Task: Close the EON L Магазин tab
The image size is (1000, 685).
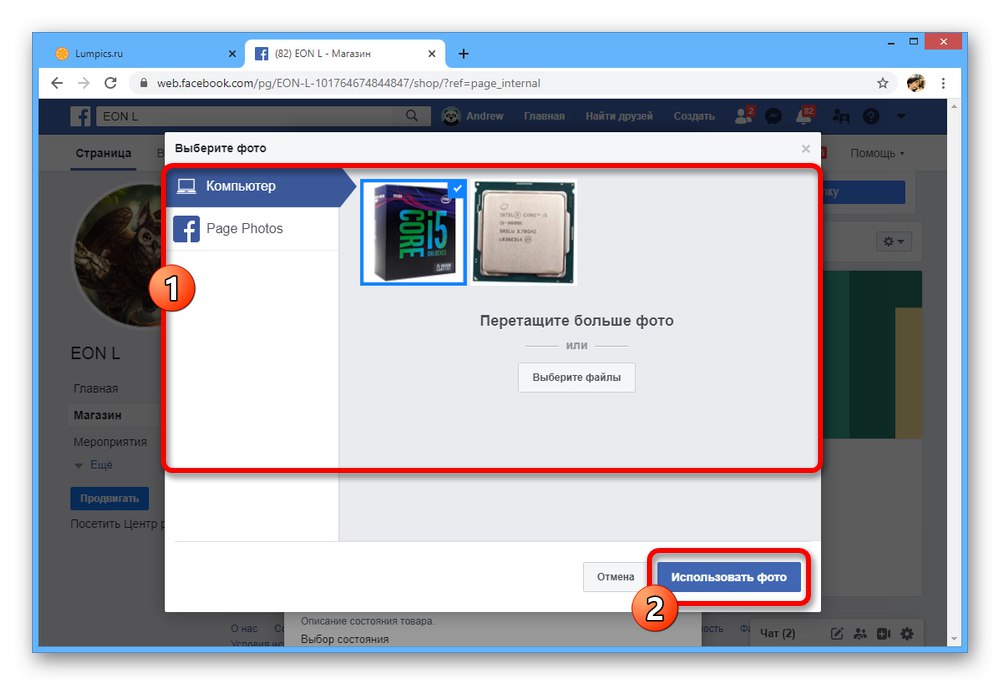Action: (x=432, y=54)
